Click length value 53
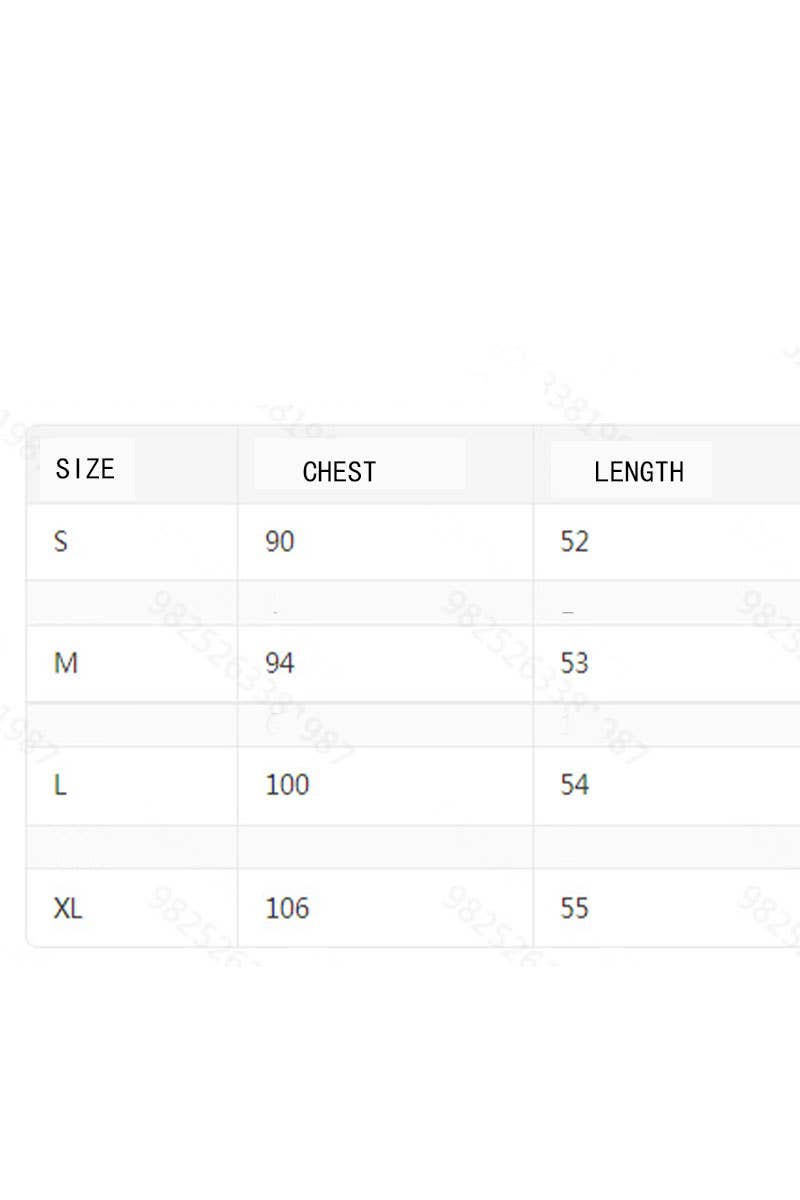Image resolution: width=800 pixels, height=1200 pixels. tap(575, 663)
